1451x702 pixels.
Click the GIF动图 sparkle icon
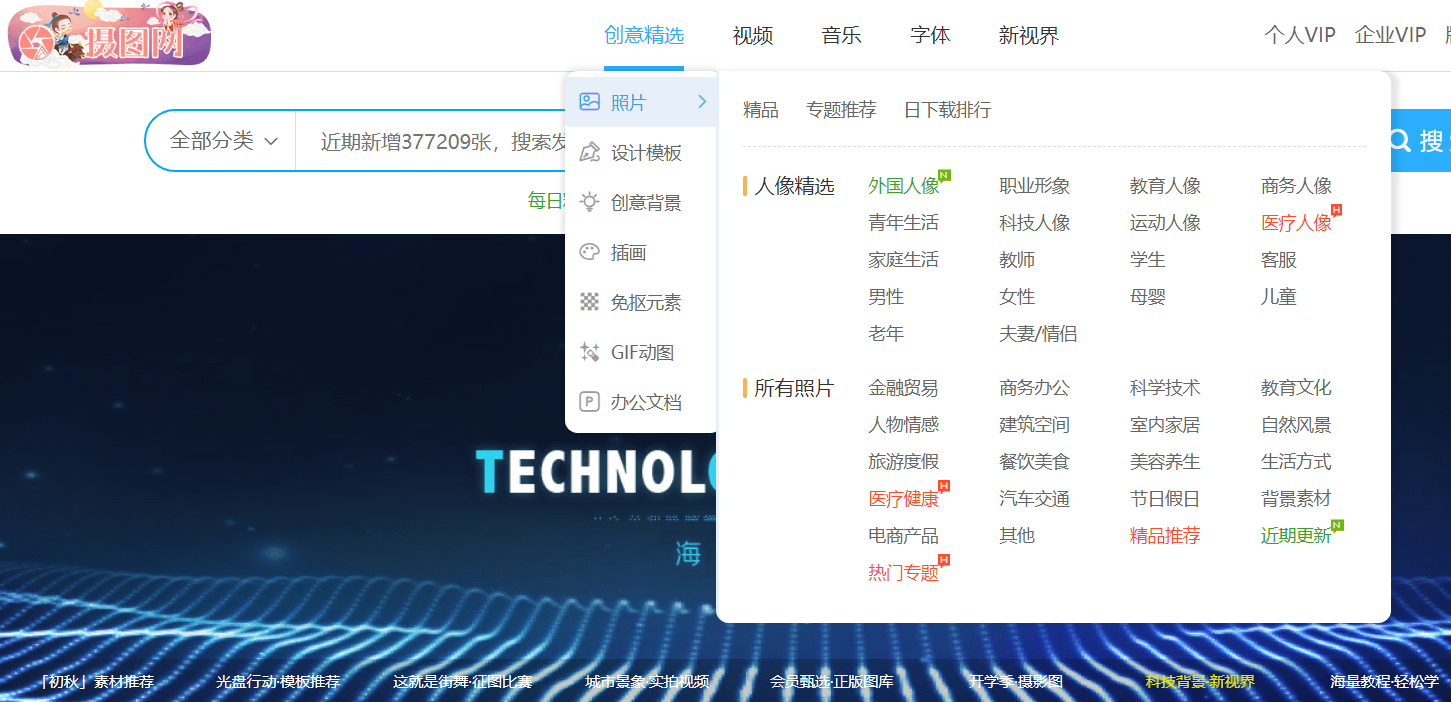tap(590, 352)
